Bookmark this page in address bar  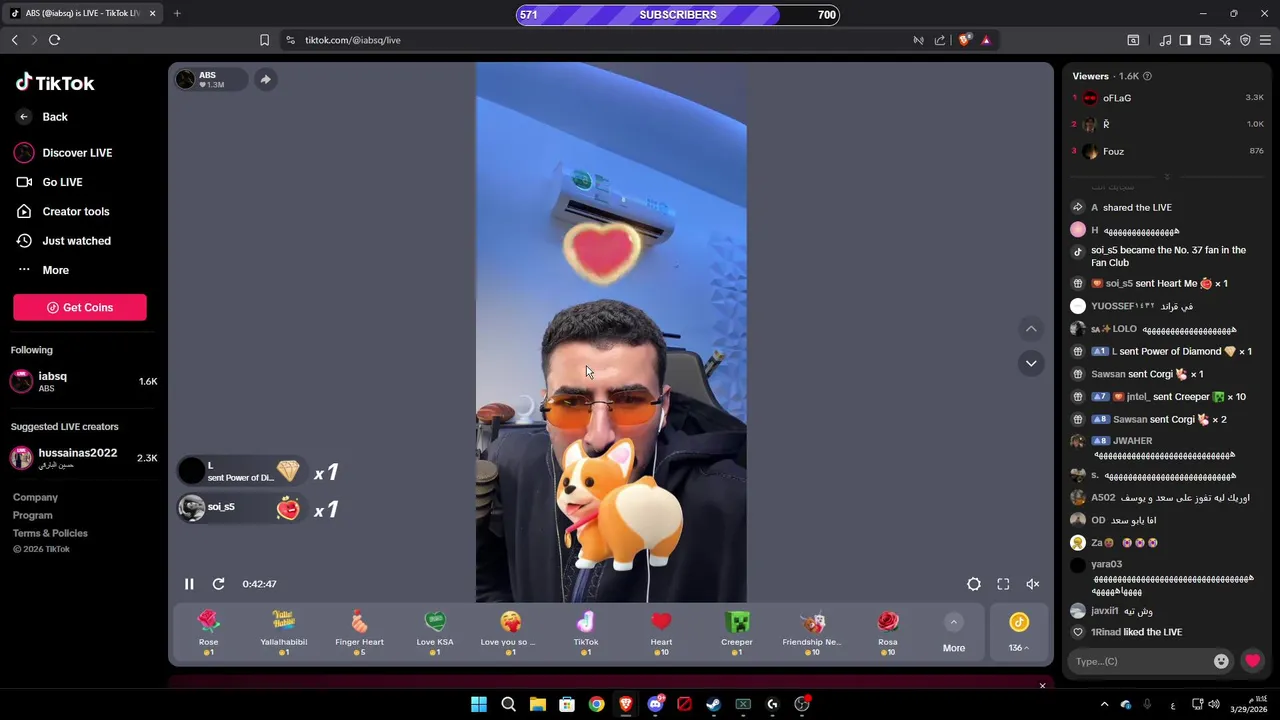pyautogui.click(x=264, y=40)
